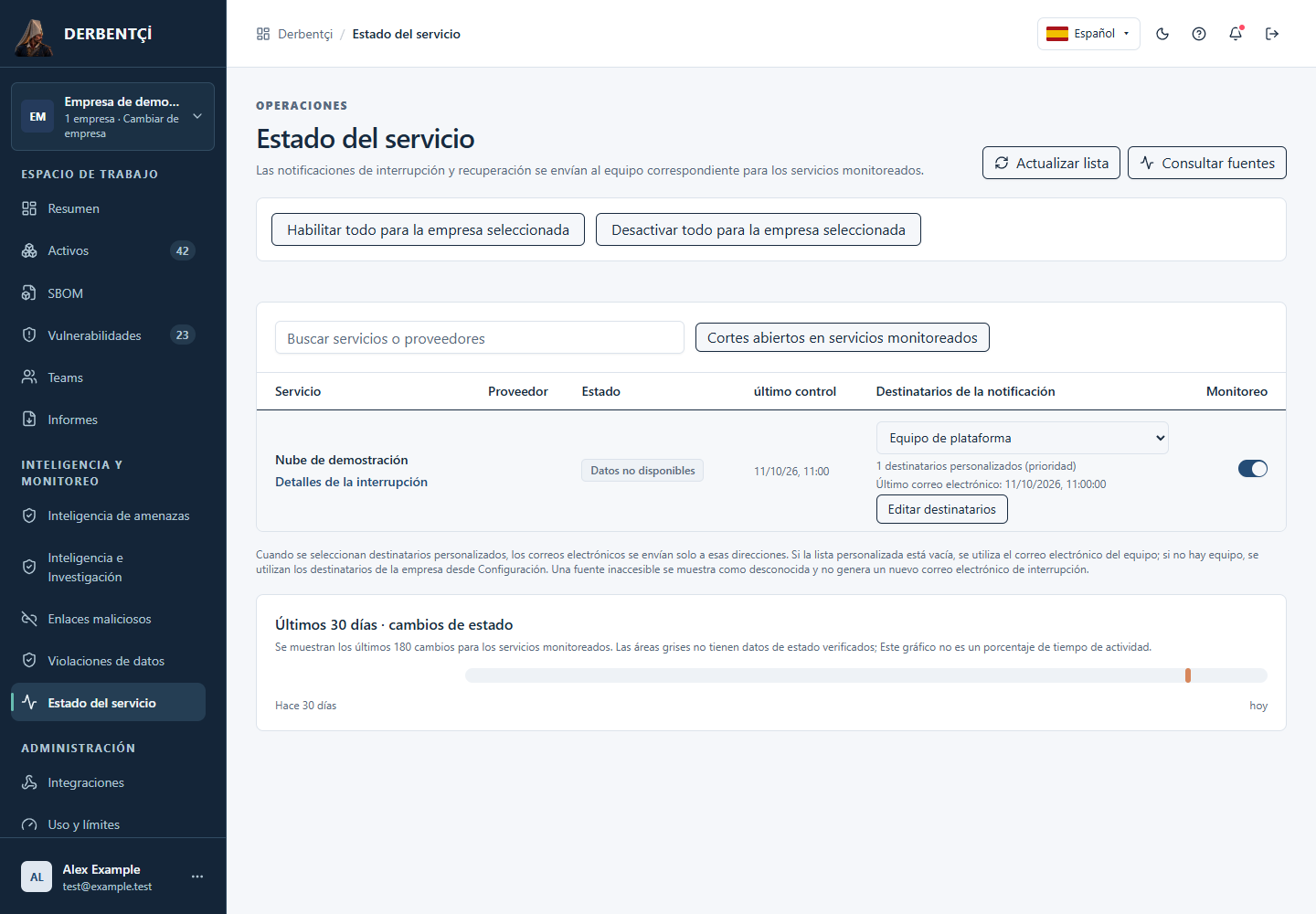Open Inteligencia de amenazas page

point(108,515)
